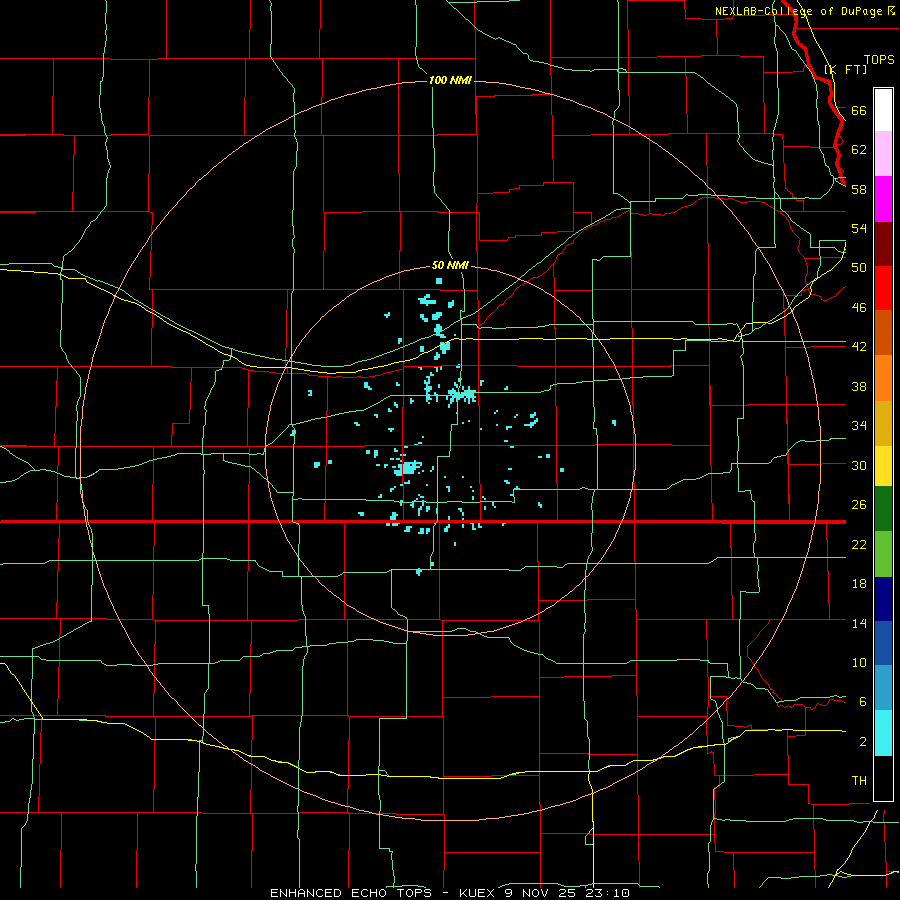This screenshot has width=900, height=900.
Task: Click the '[K FT]' units label
Action: coord(845,69)
